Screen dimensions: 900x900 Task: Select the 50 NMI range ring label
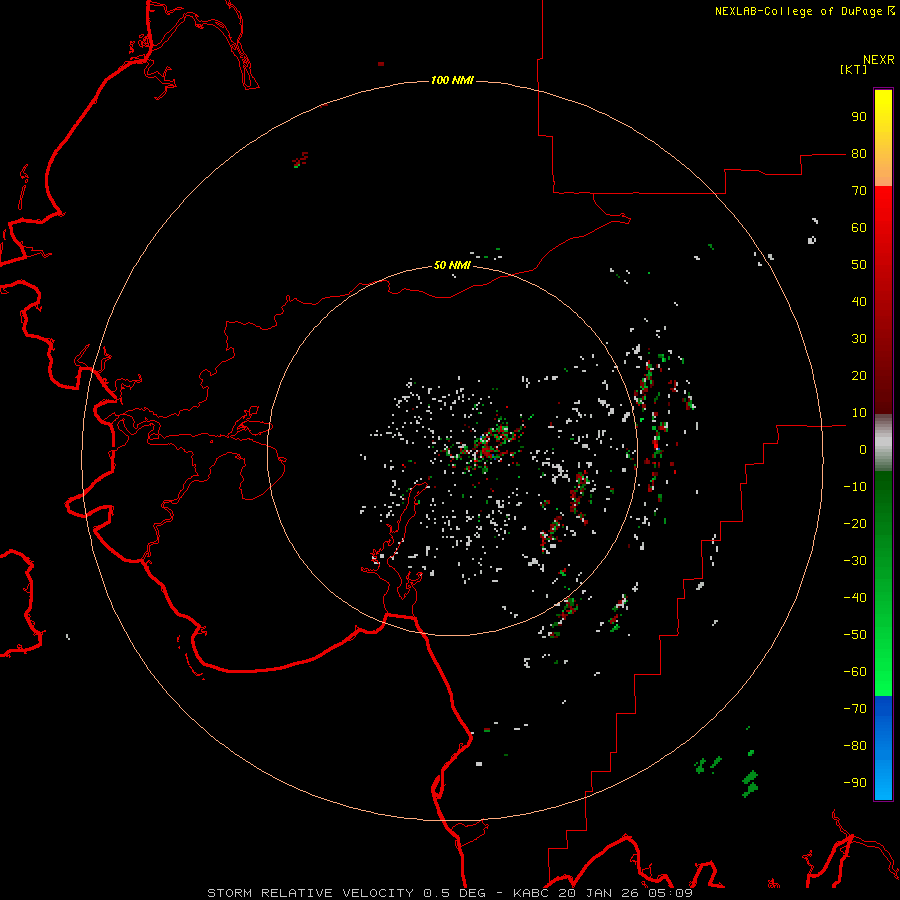[x=452, y=265]
